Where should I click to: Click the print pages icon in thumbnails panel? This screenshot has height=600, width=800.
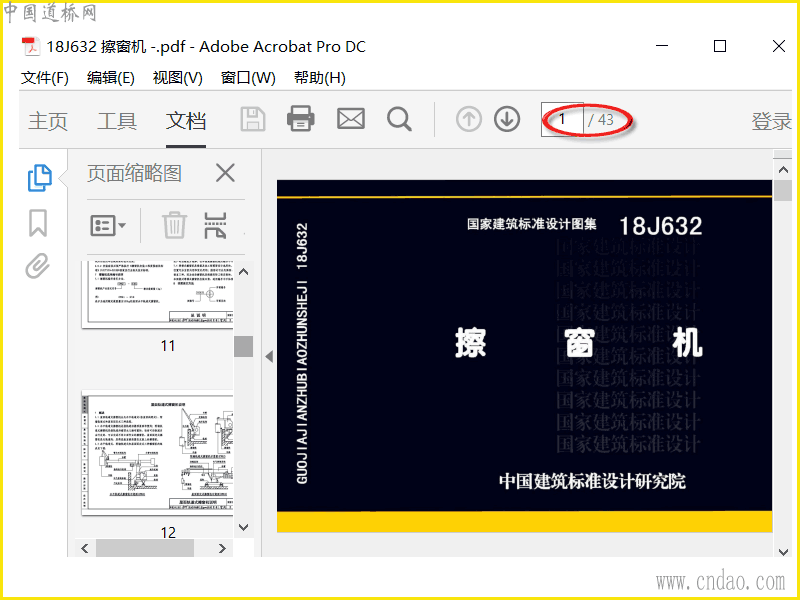point(215,225)
